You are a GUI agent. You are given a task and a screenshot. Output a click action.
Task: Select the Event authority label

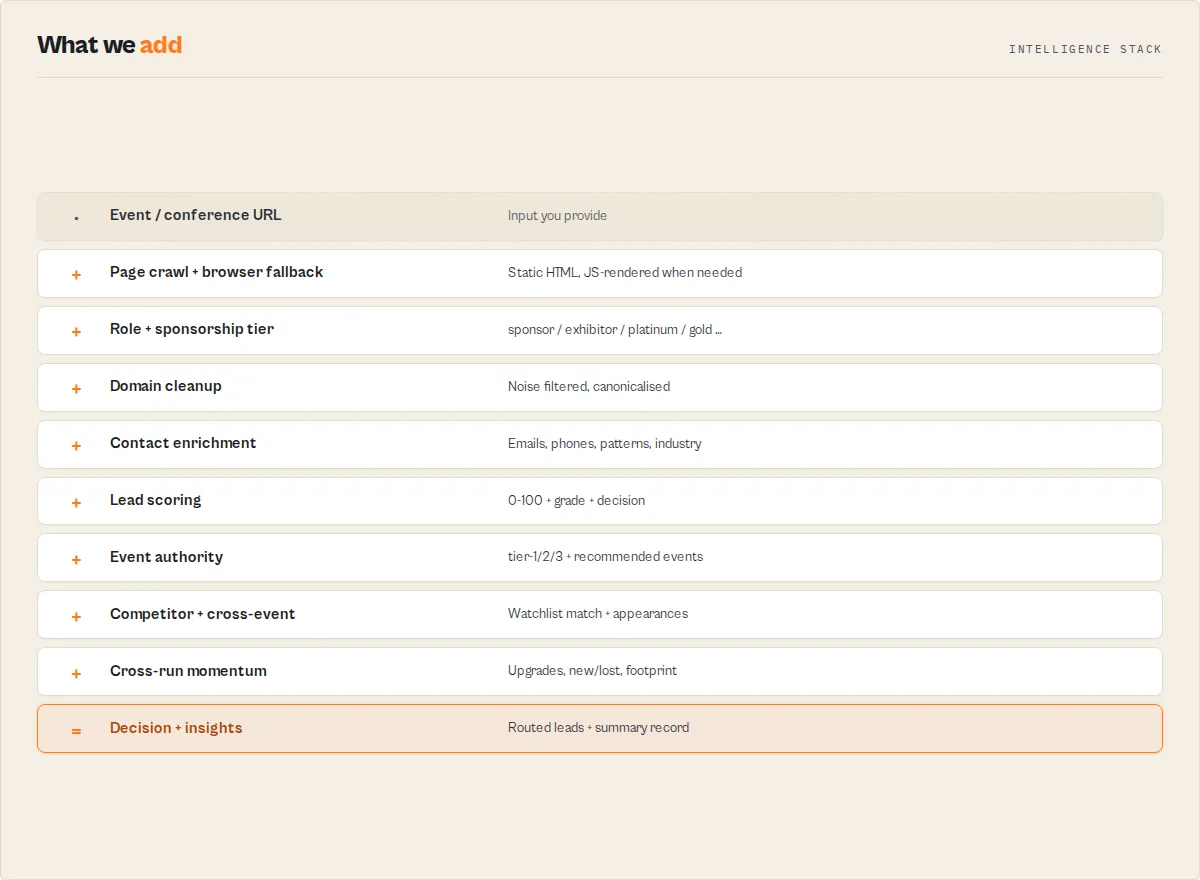pyautogui.click(x=166, y=557)
